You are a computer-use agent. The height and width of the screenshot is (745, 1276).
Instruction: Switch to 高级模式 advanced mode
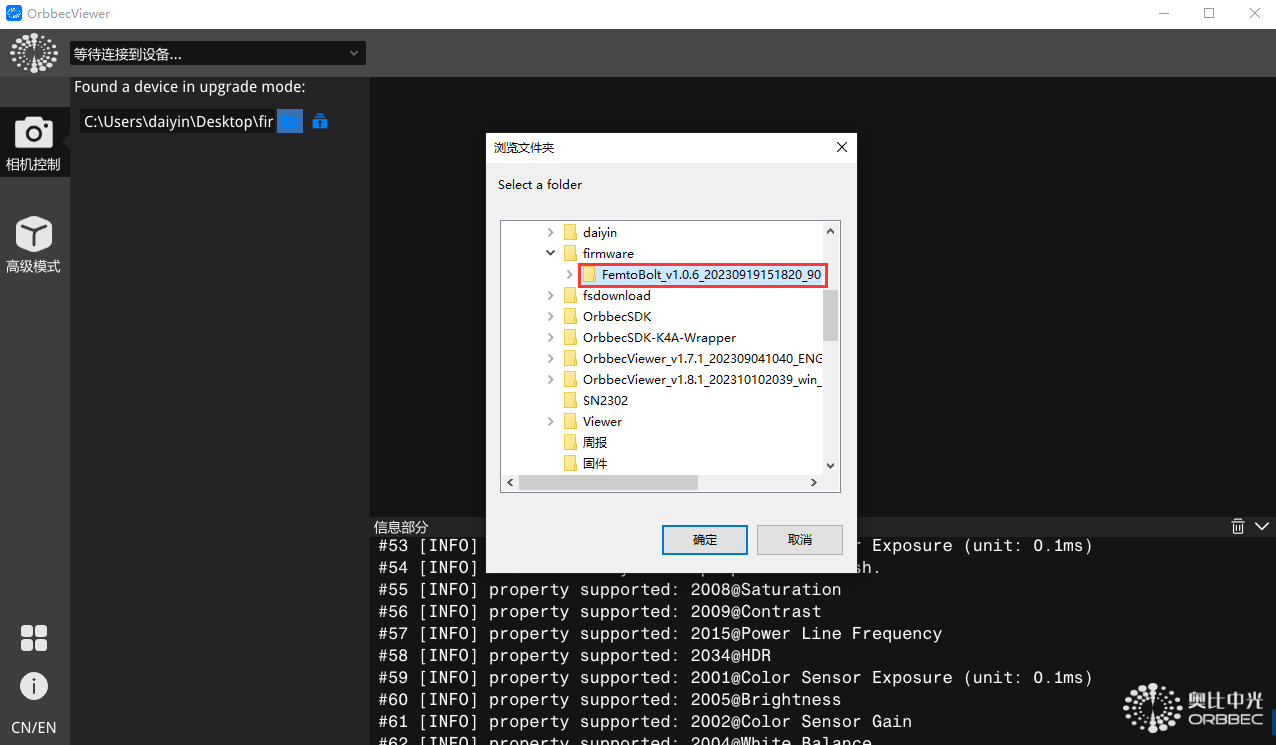[x=33, y=244]
